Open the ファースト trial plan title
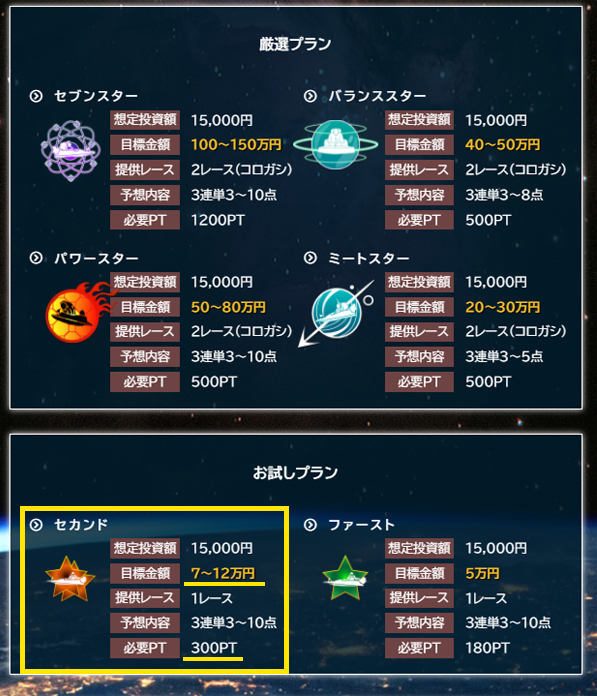The width and height of the screenshot is (597, 696). point(361,525)
